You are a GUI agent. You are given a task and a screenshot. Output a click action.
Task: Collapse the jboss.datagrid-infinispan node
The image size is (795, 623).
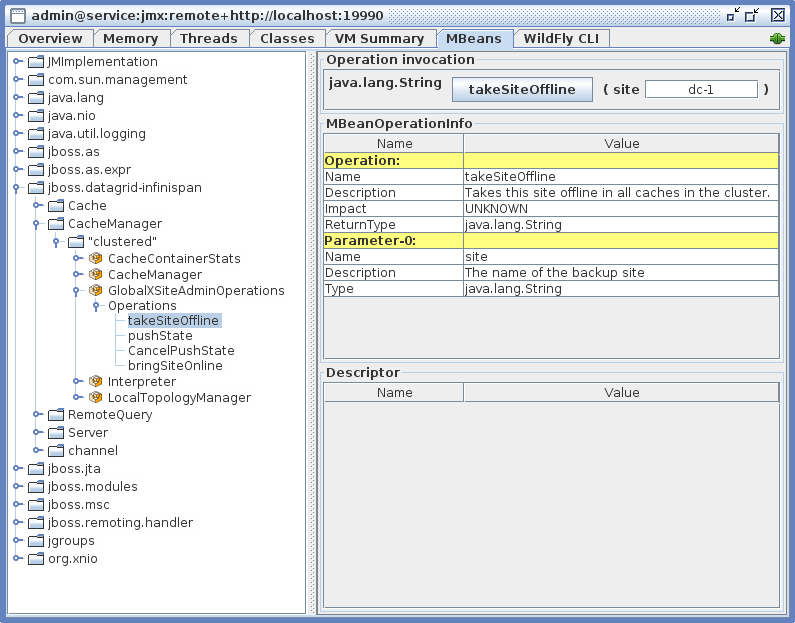coord(16,189)
